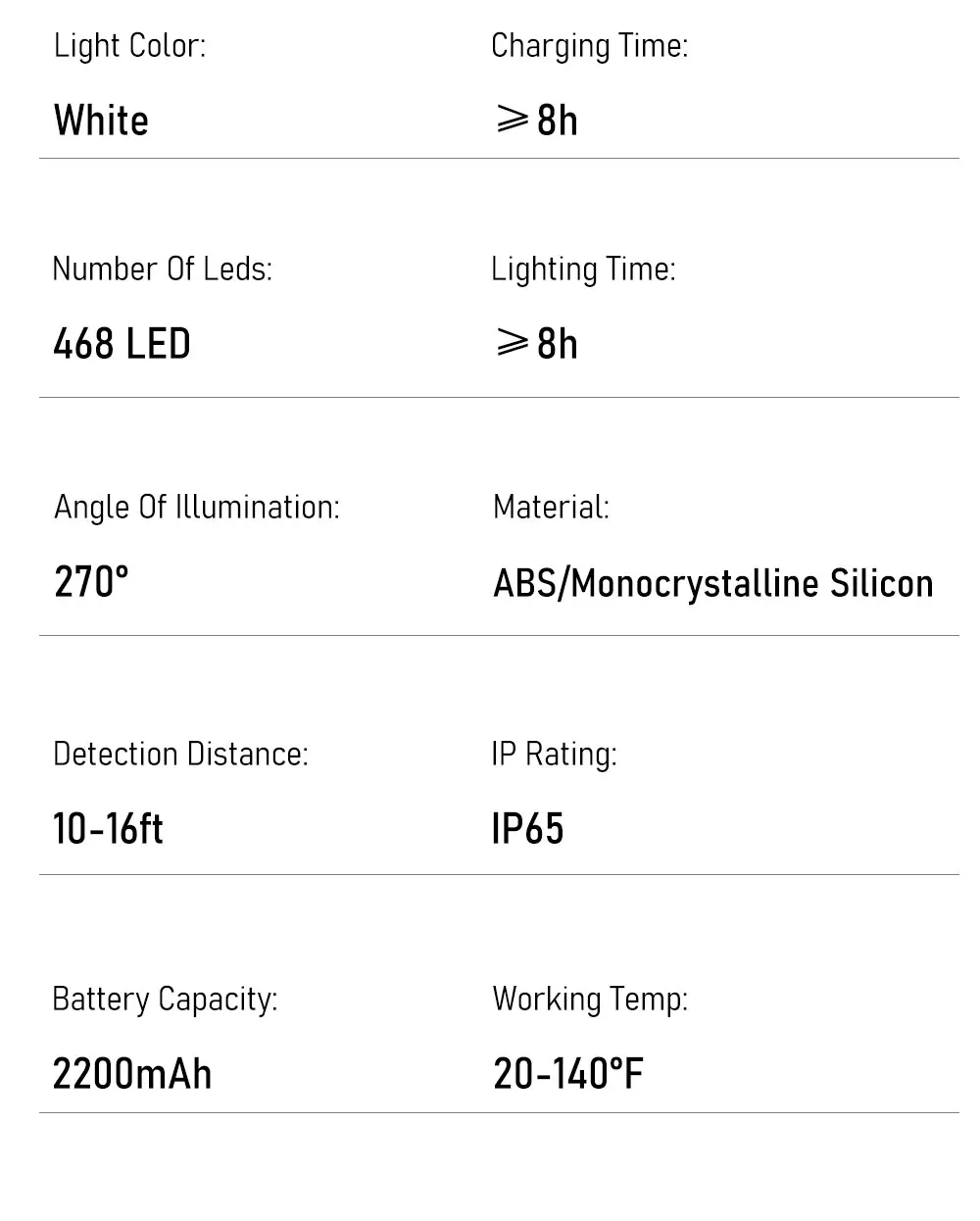The width and height of the screenshot is (980, 1221).
Task: Select the '10-16ft' distance value
Action: tap(108, 829)
